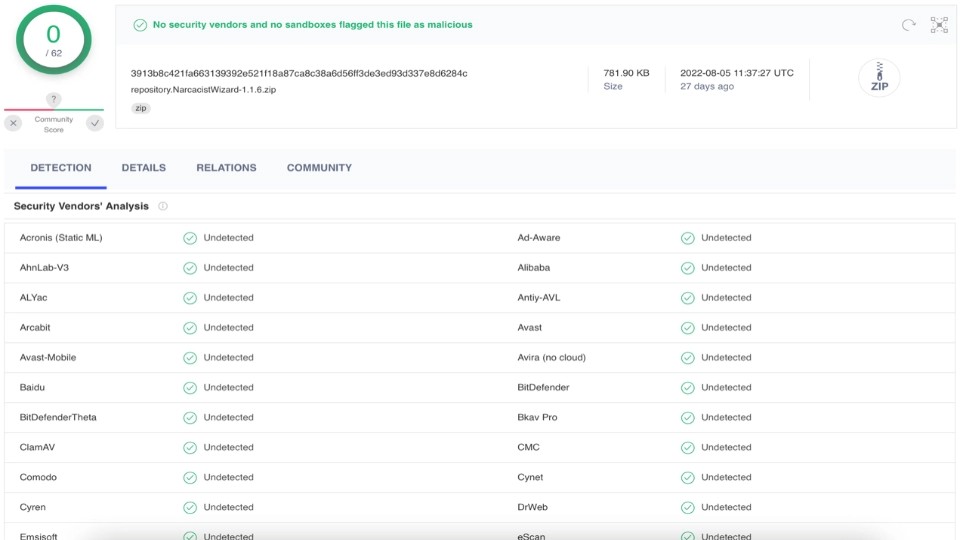Click Undetected check icon for Bkav Pro
The image size is (960, 540).
pyautogui.click(x=688, y=418)
